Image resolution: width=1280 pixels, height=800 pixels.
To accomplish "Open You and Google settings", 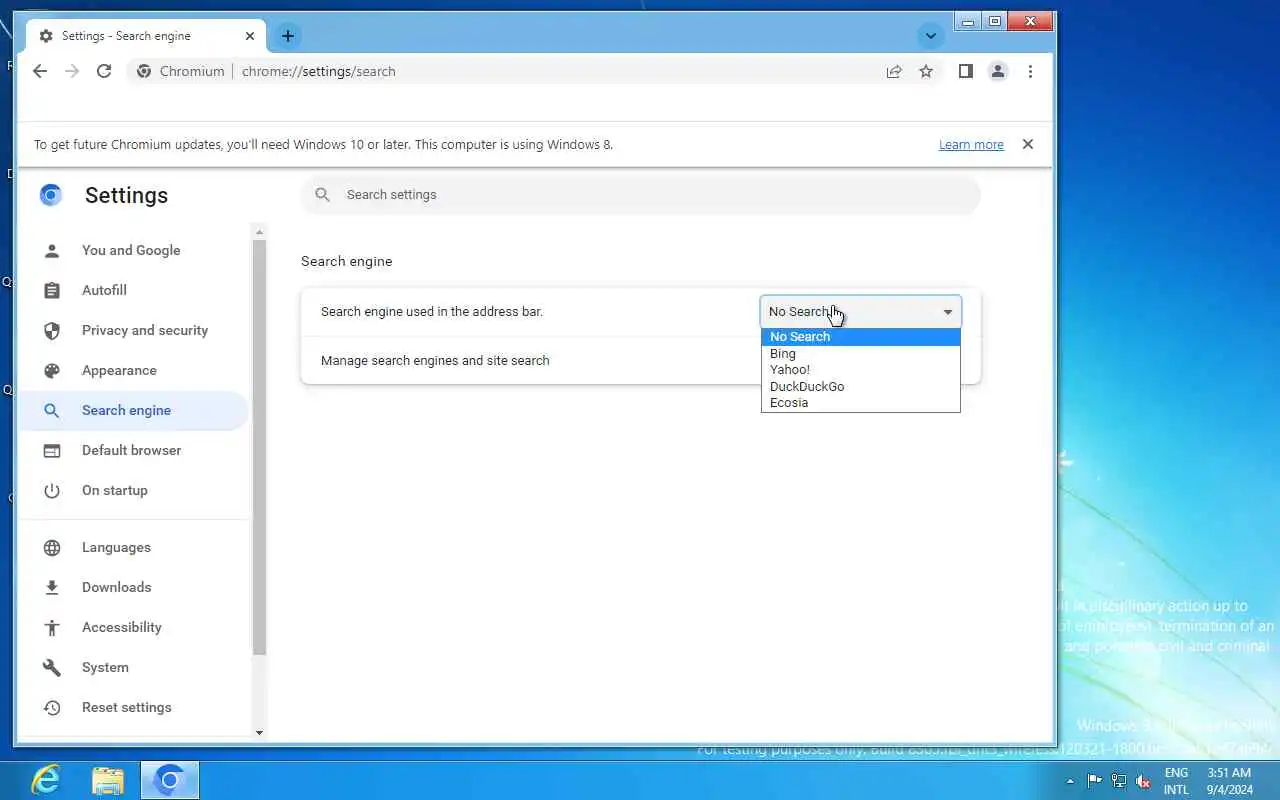I will (x=131, y=250).
